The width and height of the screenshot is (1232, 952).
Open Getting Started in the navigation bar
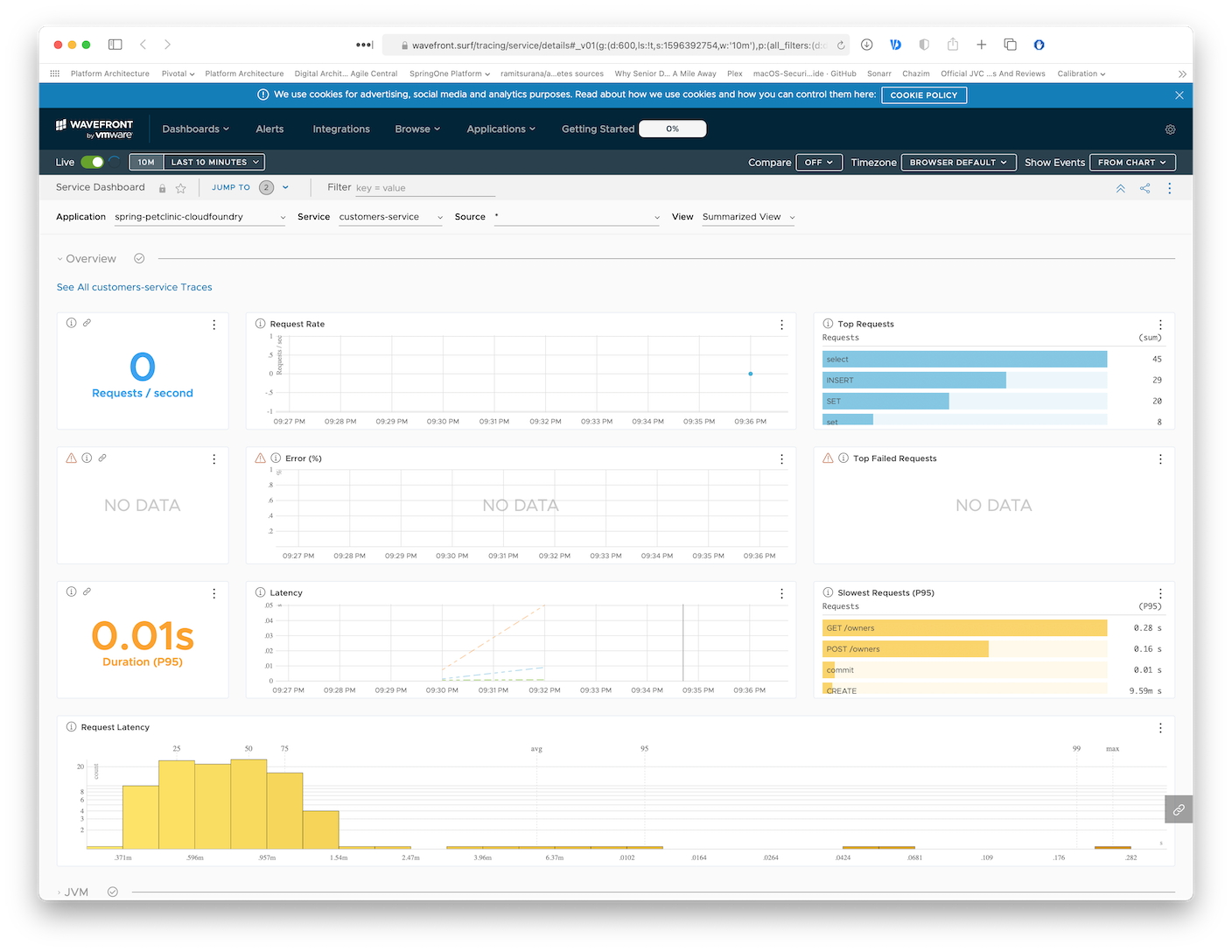(x=598, y=129)
